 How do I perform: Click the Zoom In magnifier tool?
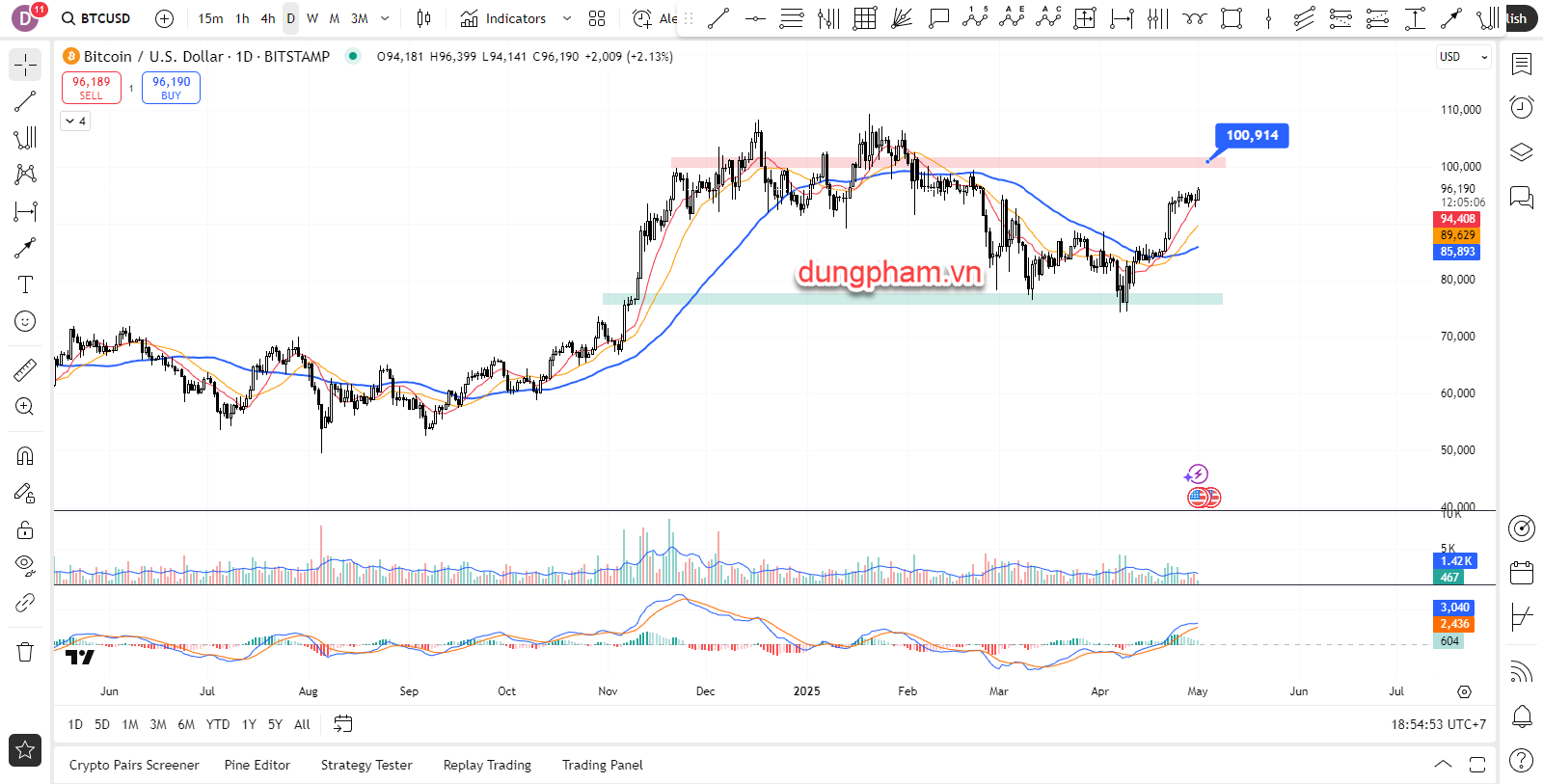[25, 407]
